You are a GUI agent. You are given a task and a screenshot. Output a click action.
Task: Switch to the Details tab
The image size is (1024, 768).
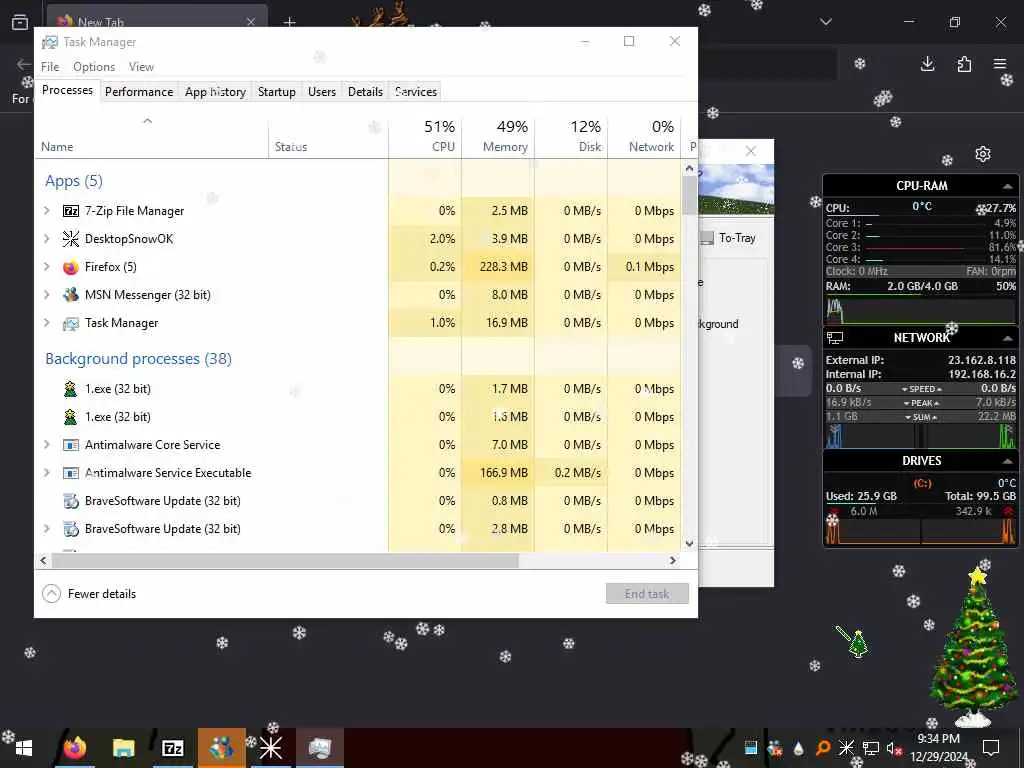(365, 91)
